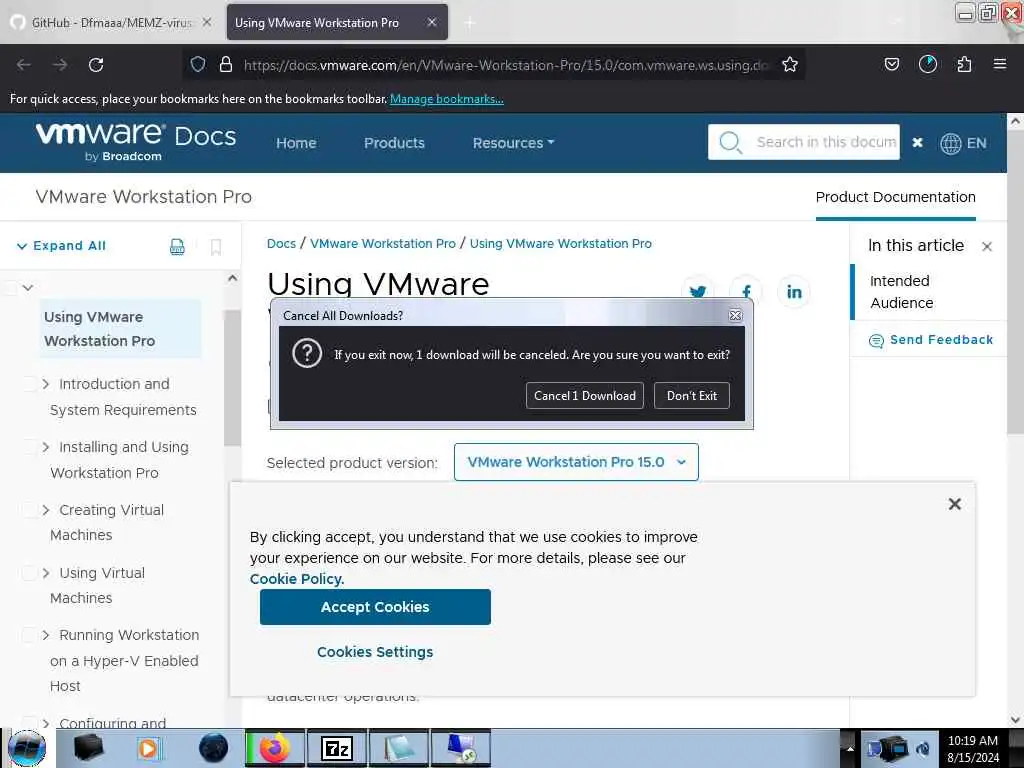Click the page vertical scrollbar thumb
This screenshot has height=768, width=1024.
1015,281
